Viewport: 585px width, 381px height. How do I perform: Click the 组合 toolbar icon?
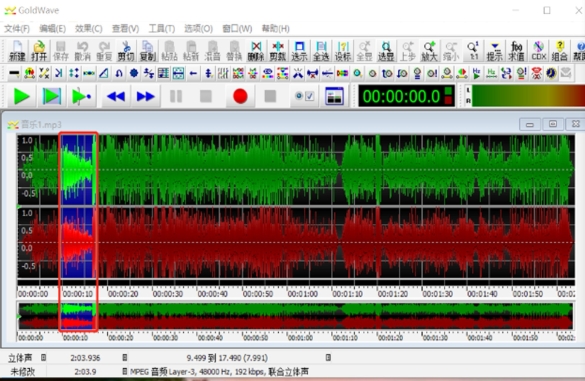(x=560, y=51)
